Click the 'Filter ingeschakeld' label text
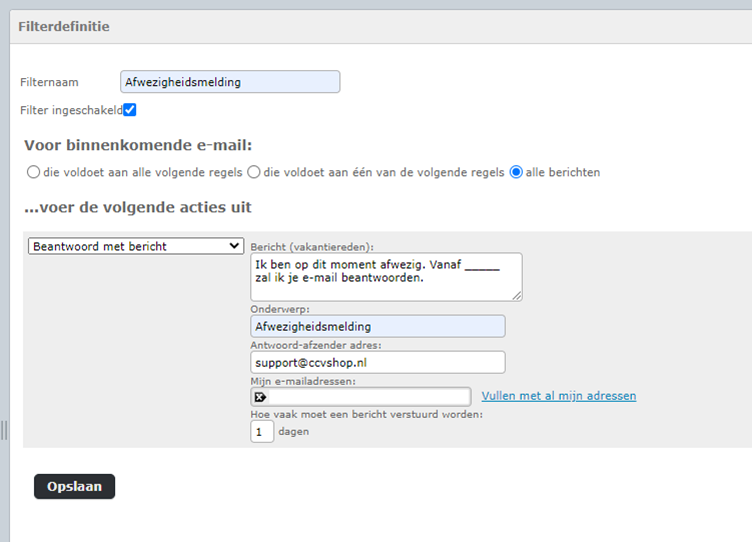Screen dimensions: 752x542 (x=70, y=110)
